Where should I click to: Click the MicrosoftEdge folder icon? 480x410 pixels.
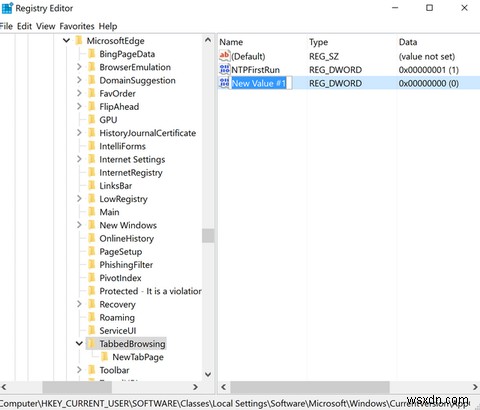[79, 41]
